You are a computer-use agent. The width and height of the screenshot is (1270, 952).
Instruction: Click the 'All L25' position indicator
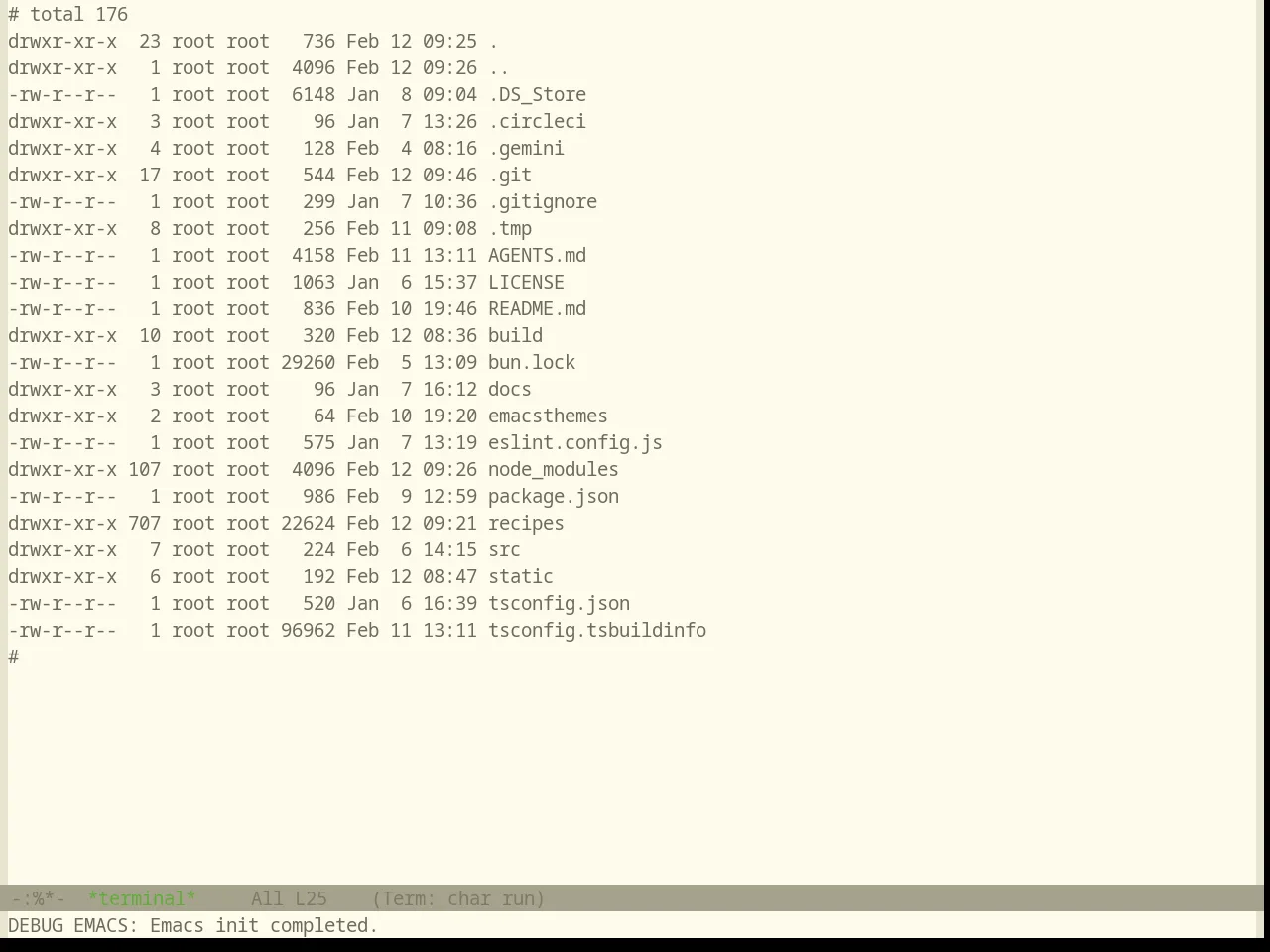click(289, 898)
